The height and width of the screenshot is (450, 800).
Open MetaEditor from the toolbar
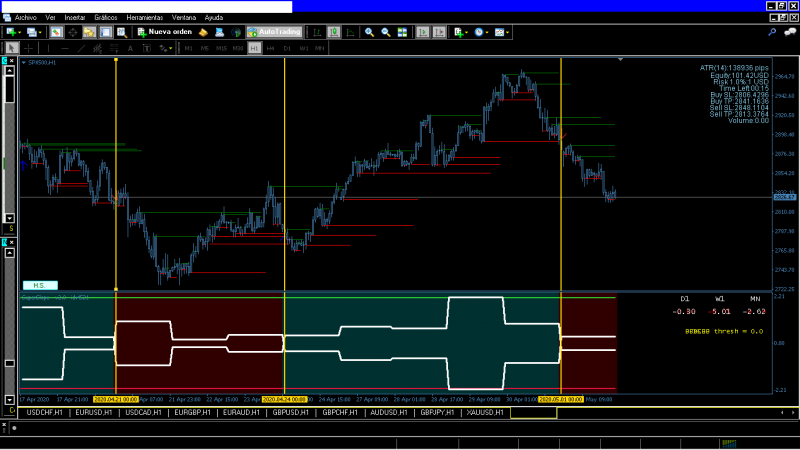pyautogui.click(x=203, y=32)
